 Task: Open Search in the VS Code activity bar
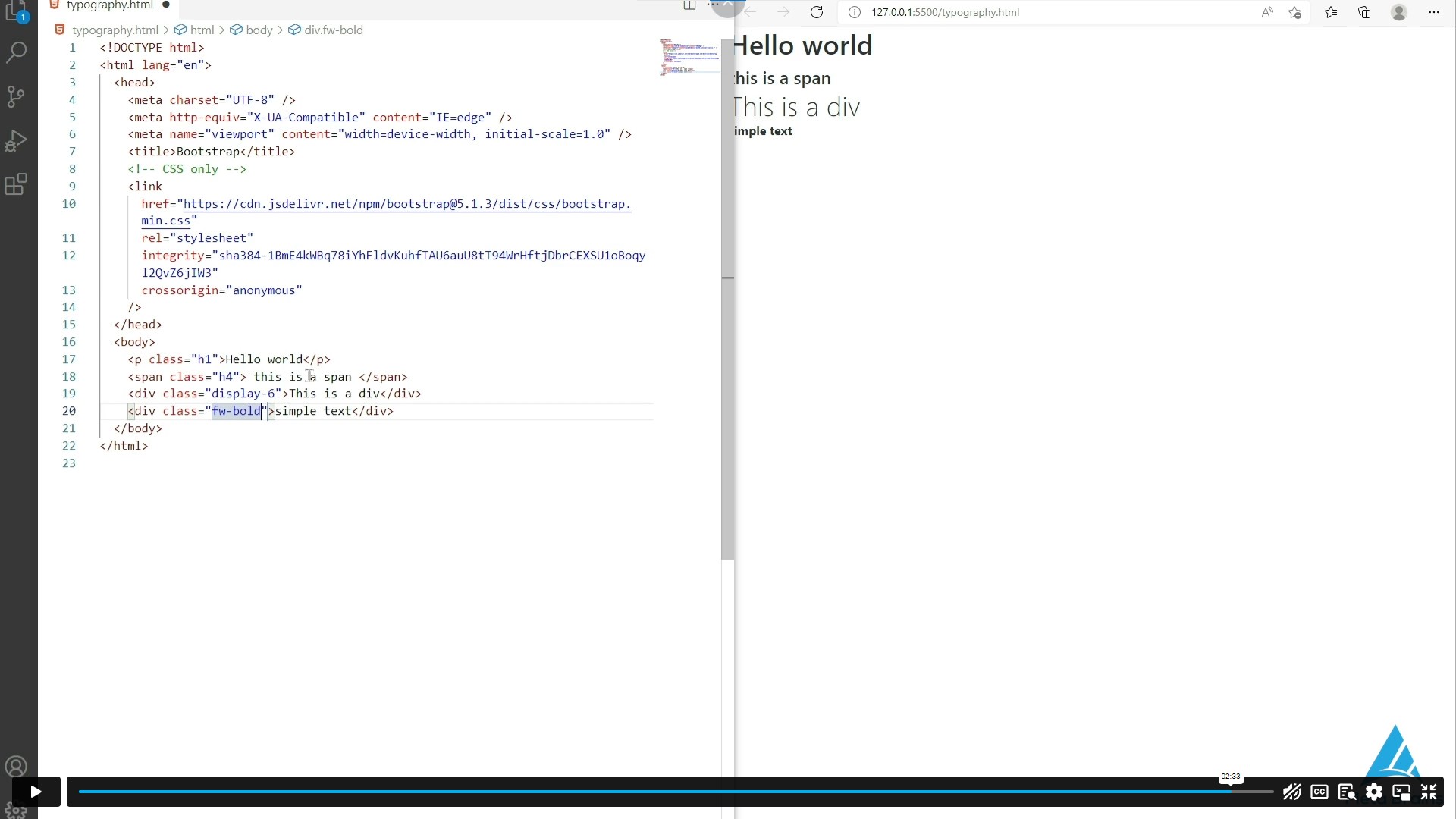tap(17, 51)
